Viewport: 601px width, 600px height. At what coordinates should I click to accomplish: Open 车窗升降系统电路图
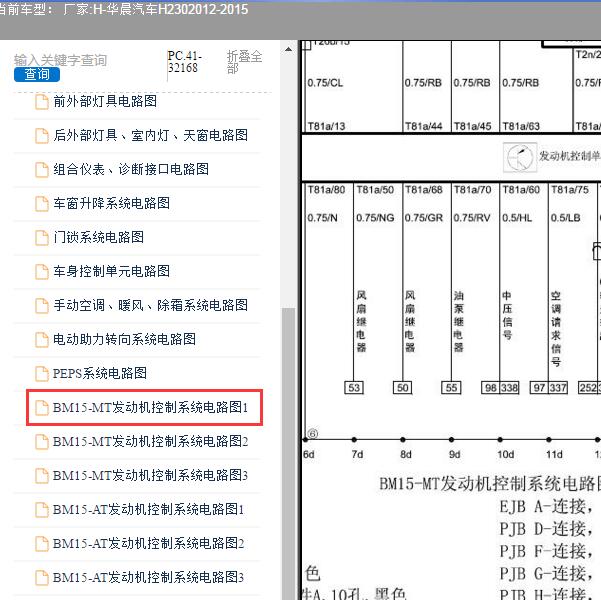pyautogui.click(x=112, y=203)
